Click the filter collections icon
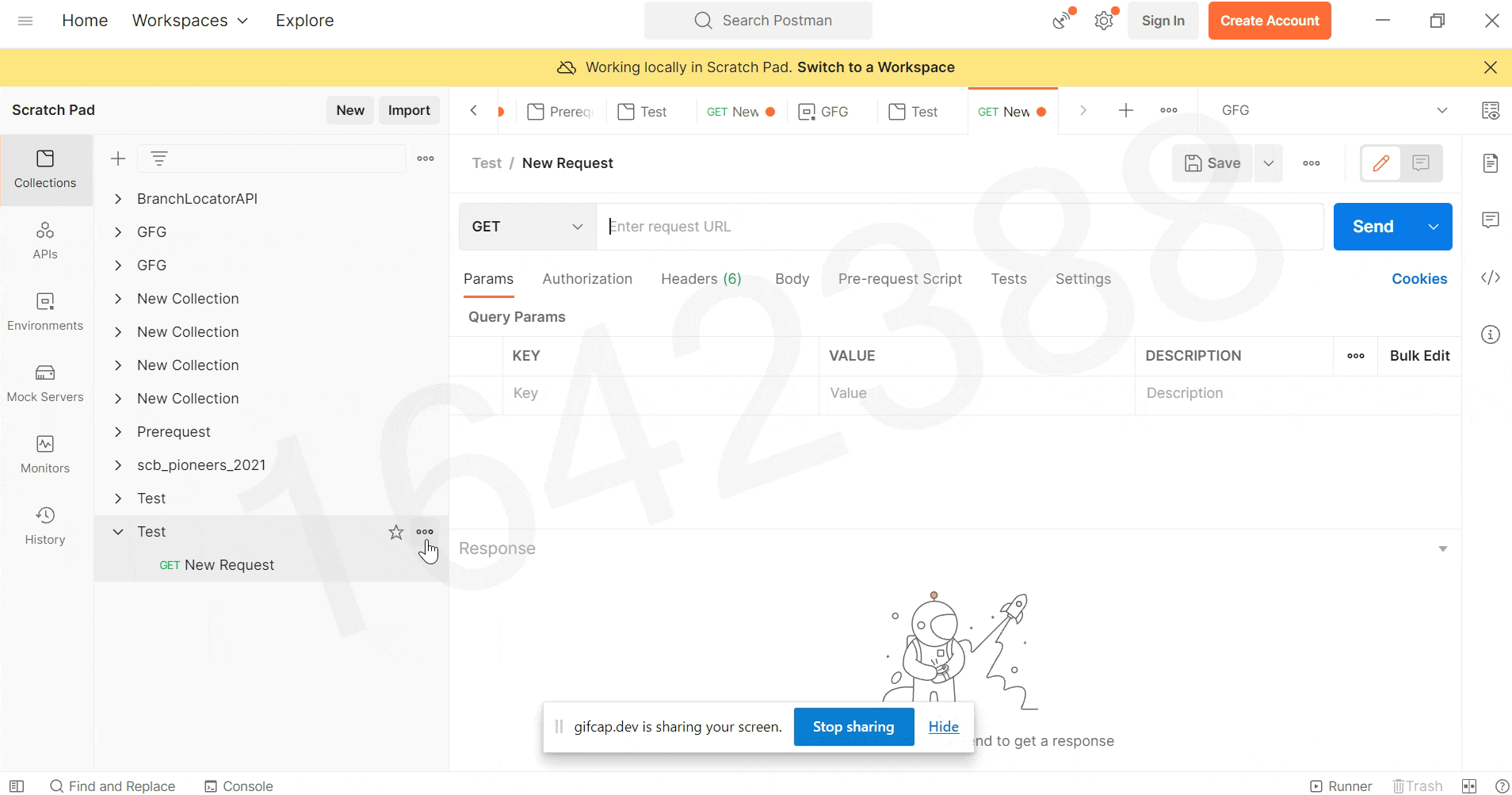Screen dimensions: 1512x795 point(159,159)
